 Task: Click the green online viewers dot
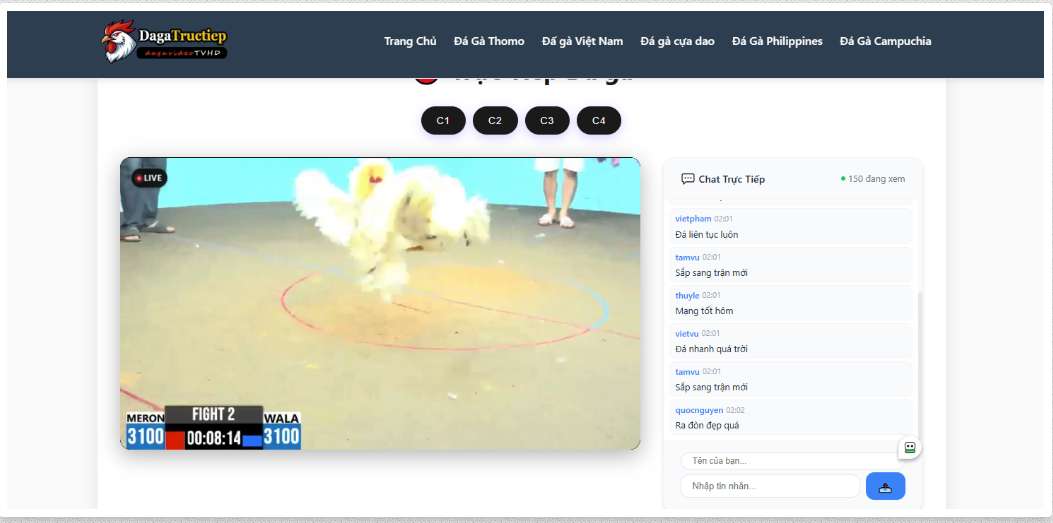pyautogui.click(x=843, y=179)
